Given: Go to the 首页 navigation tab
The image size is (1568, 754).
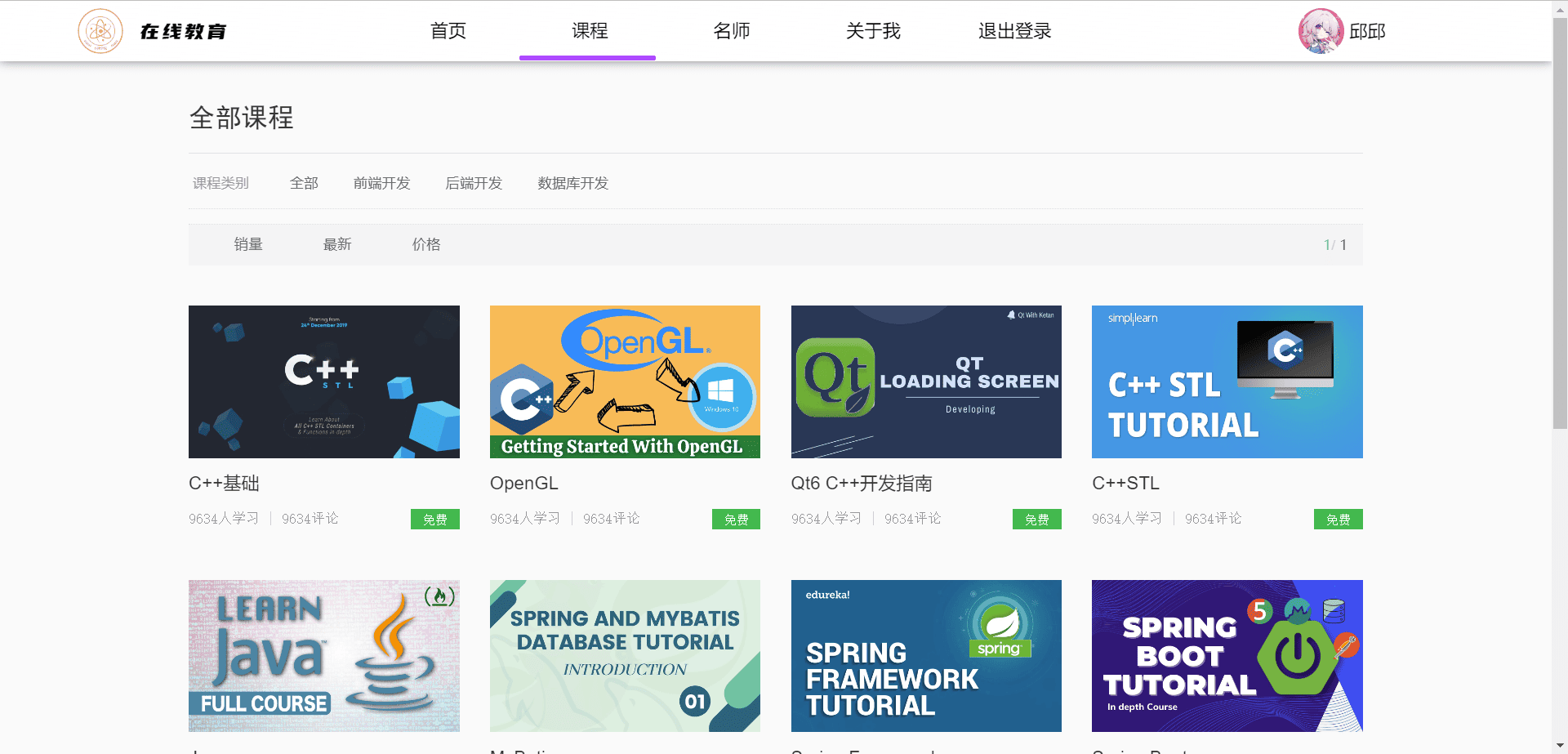Looking at the screenshot, I should click(448, 31).
